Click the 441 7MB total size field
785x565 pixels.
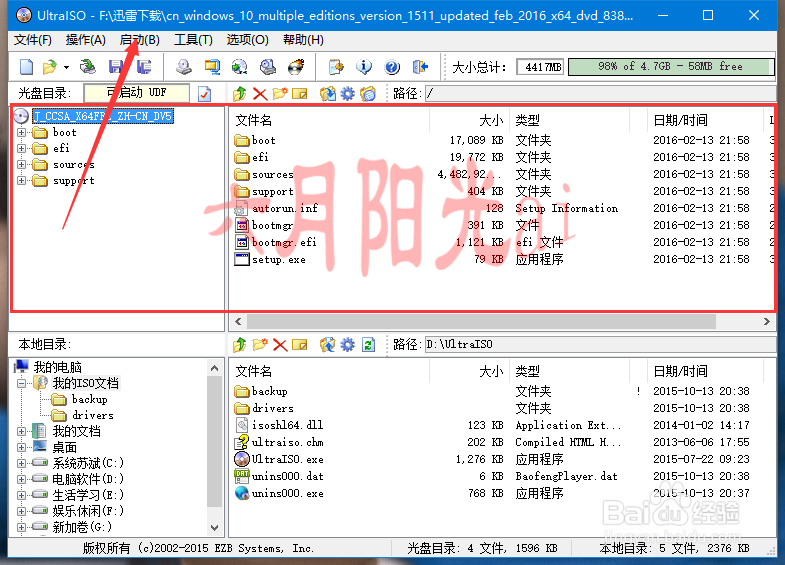tap(540, 67)
